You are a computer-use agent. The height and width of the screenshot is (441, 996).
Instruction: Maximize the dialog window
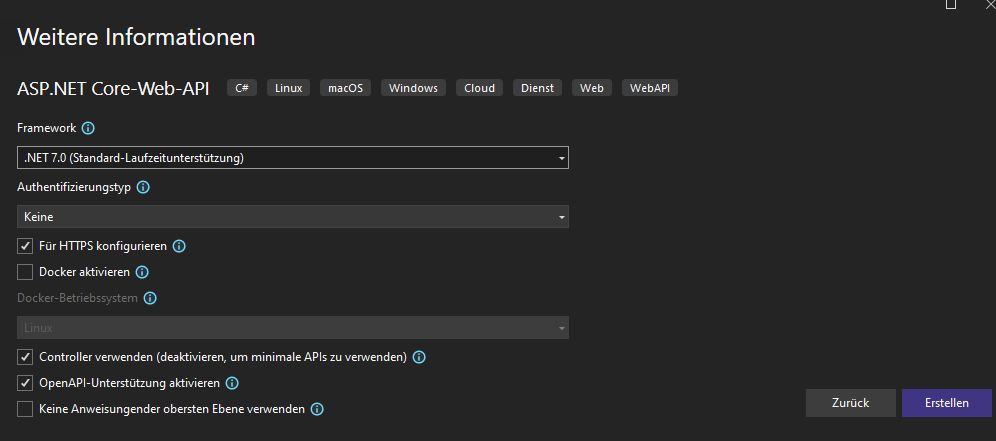coord(951,4)
